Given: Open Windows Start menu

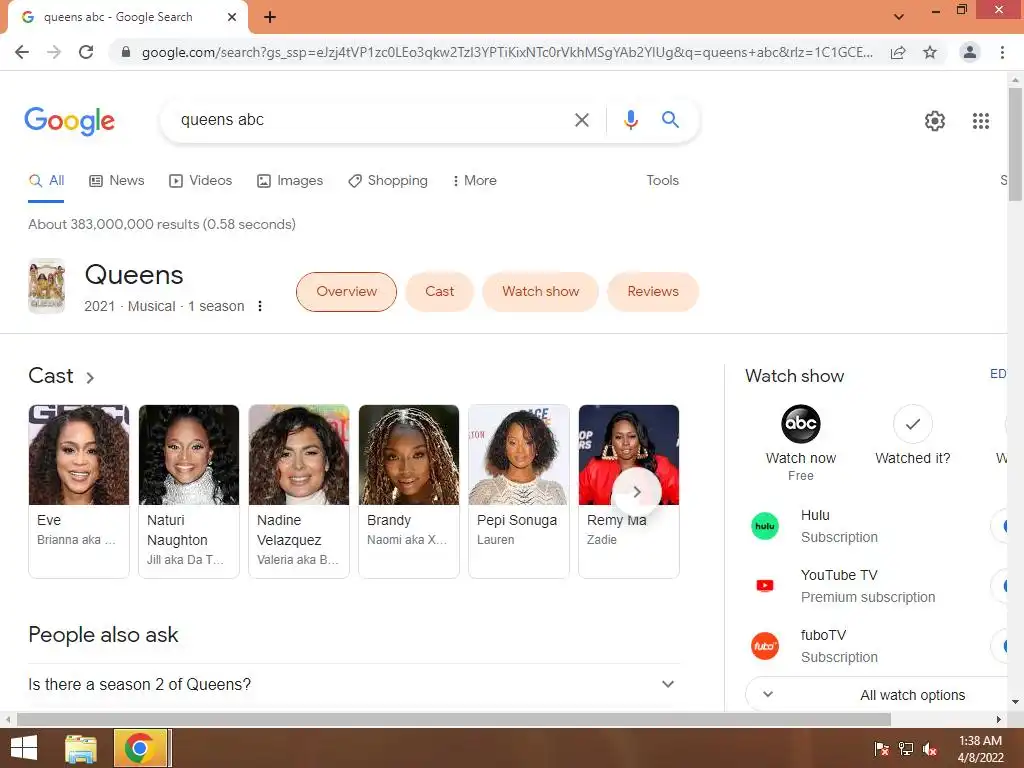Looking at the screenshot, I should point(24,748).
